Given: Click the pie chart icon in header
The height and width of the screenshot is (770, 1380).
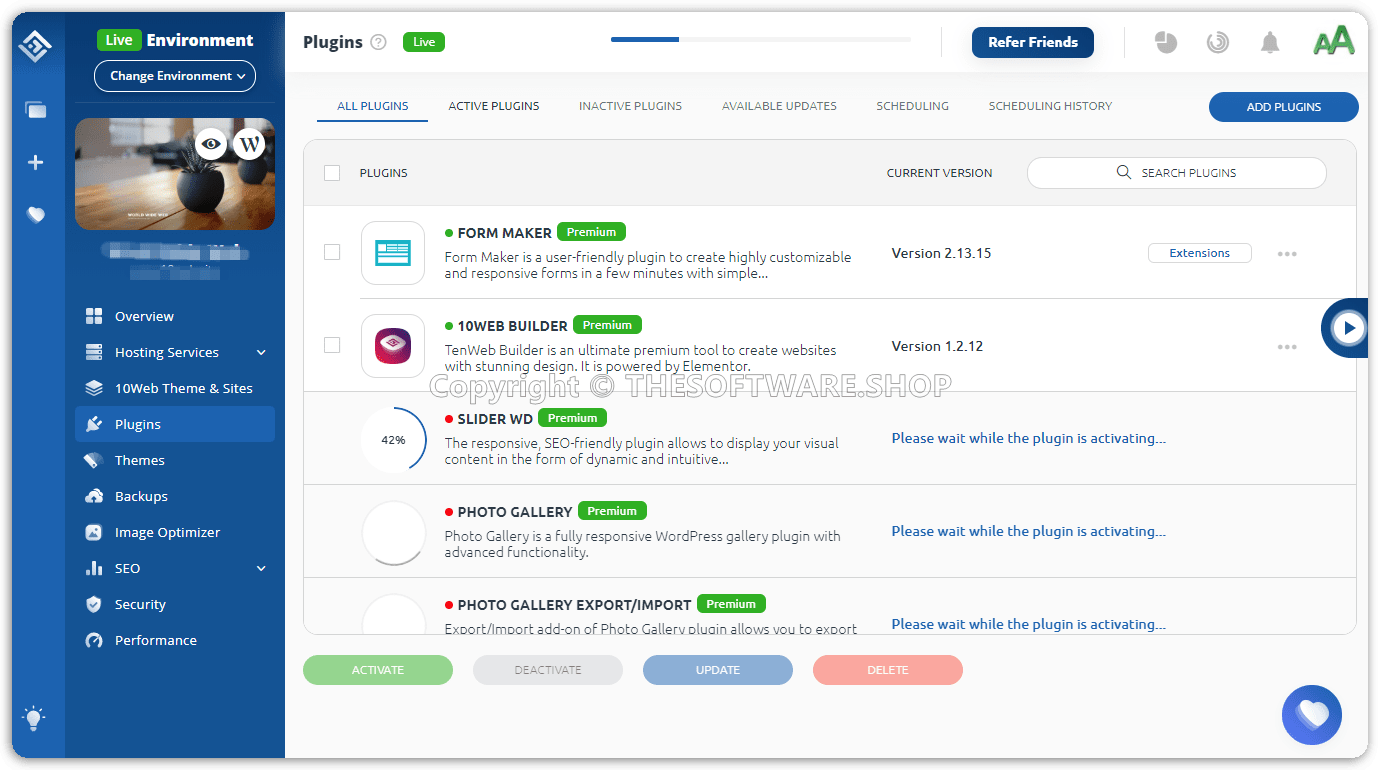Looking at the screenshot, I should click(1166, 42).
